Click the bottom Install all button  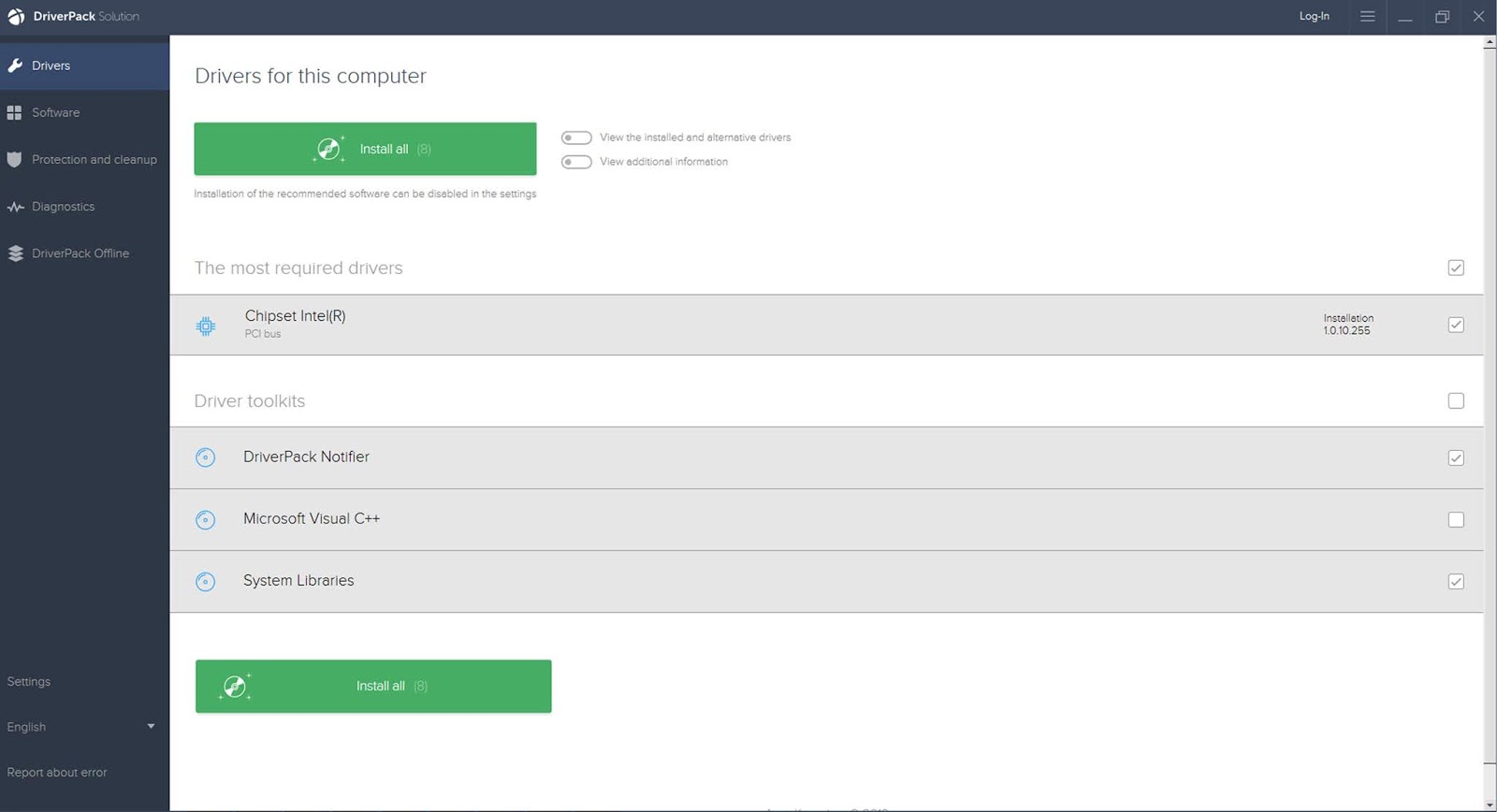373,687
